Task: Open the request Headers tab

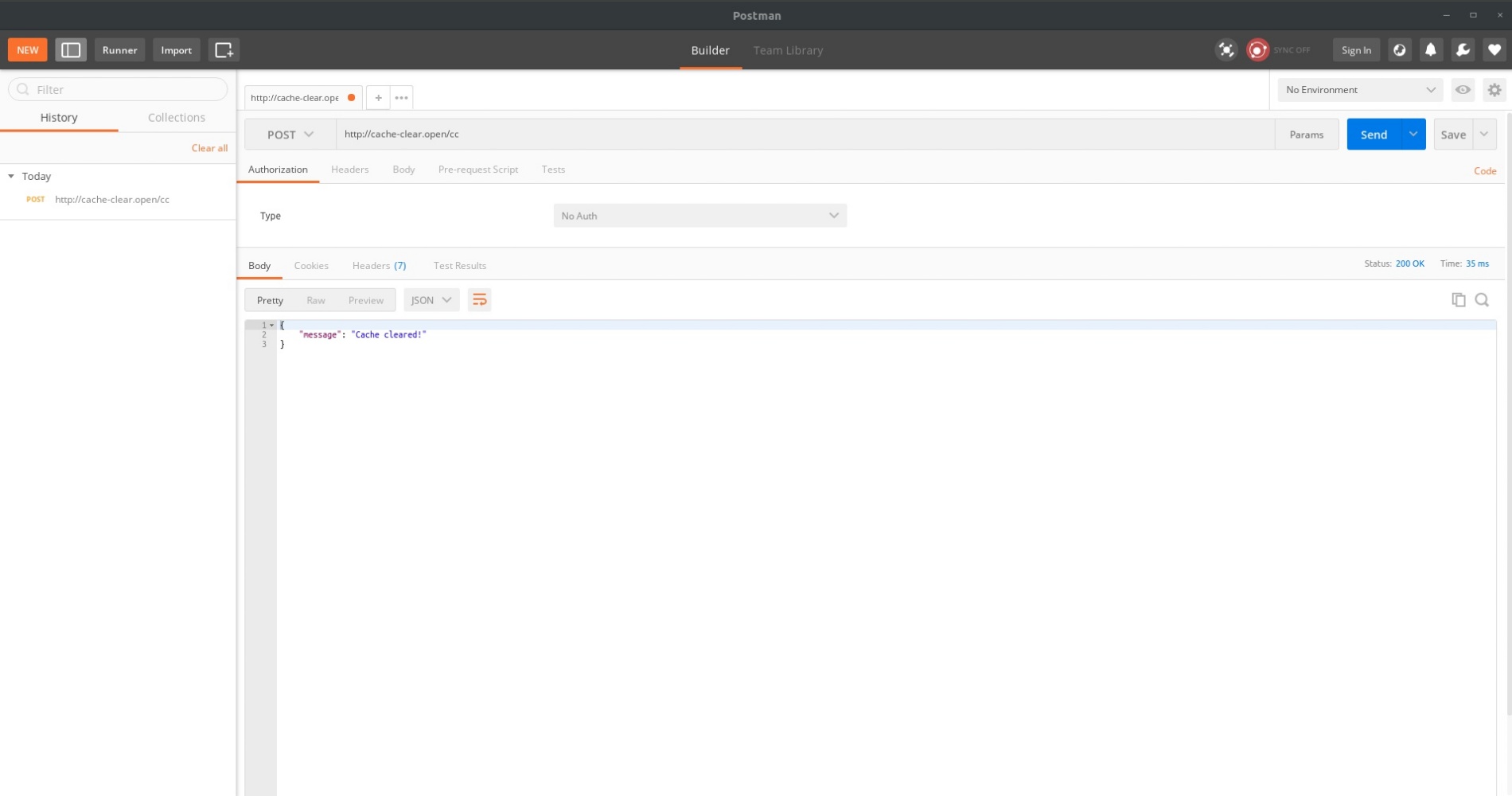Action: (x=349, y=169)
